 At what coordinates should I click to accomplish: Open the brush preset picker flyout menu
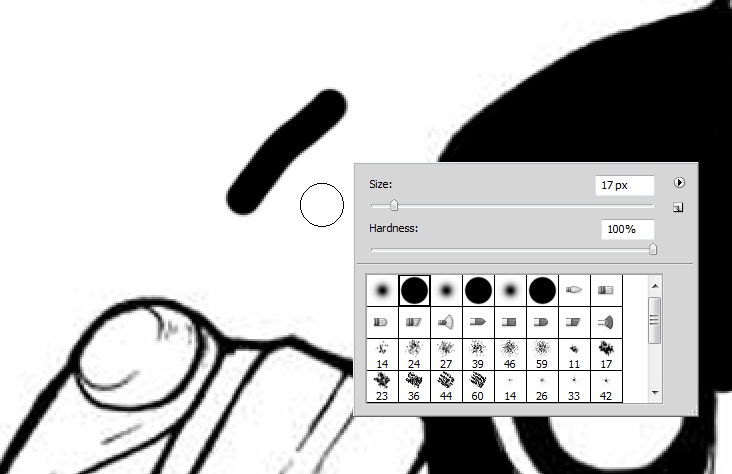pos(679,183)
